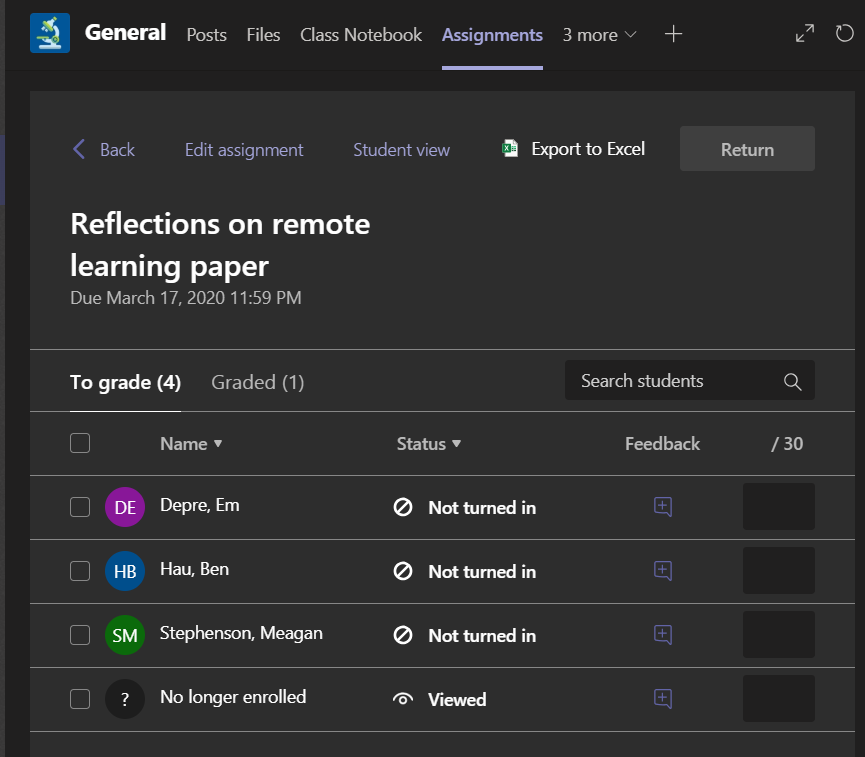
Task: Click the DE avatar for Depre, Em
Action: click(x=125, y=507)
